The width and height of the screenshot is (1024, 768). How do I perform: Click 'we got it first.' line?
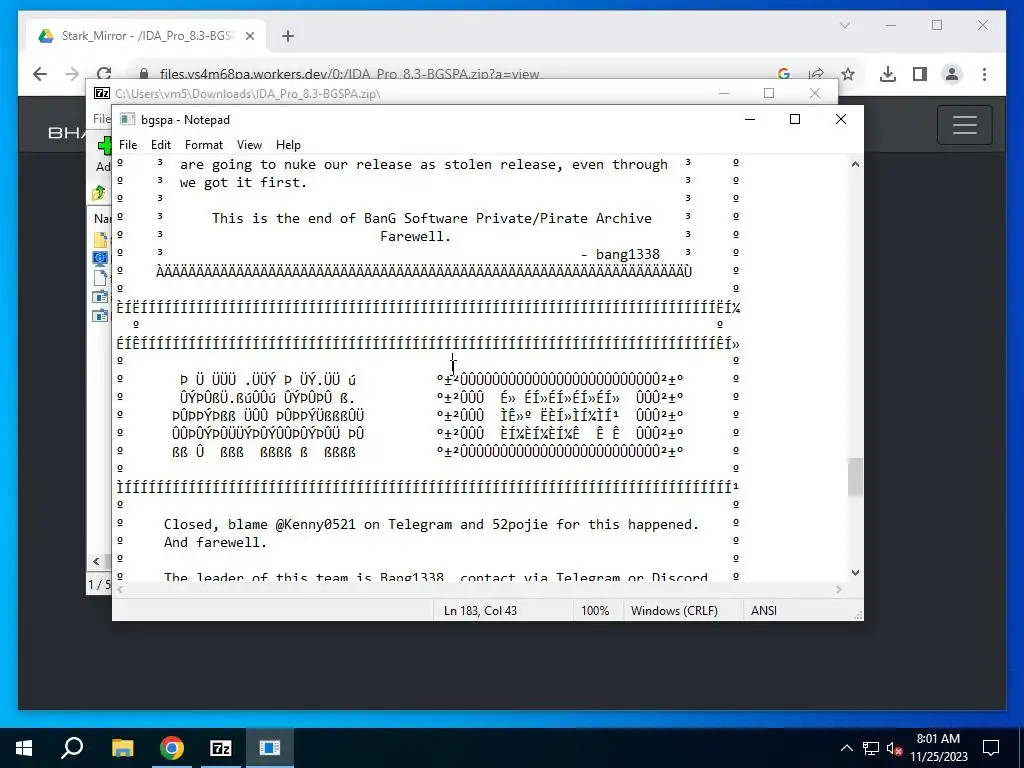pyautogui.click(x=243, y=182)
